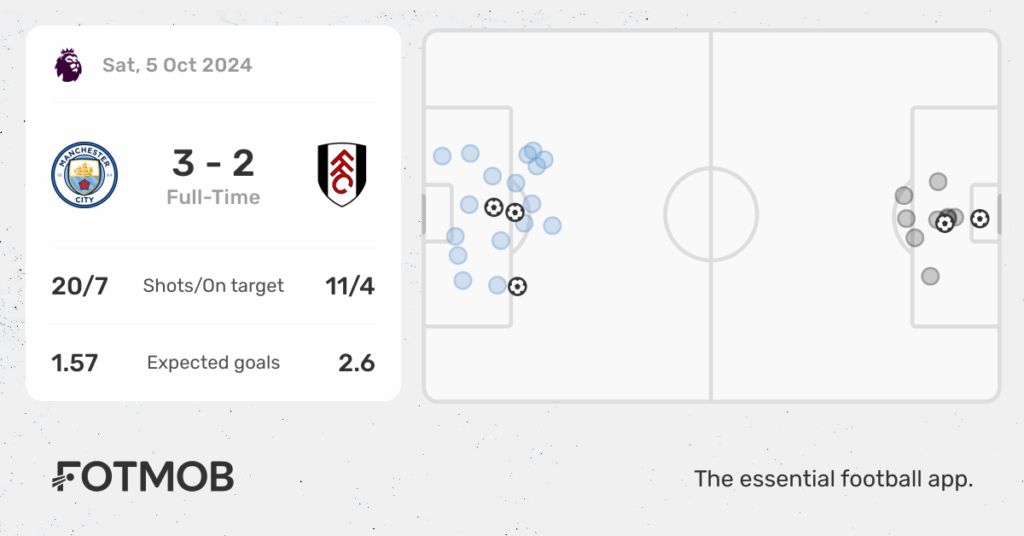Viewport: 1024px width, 536px height.
Task: Select the Fulham club crest
Action: (342, 175)
